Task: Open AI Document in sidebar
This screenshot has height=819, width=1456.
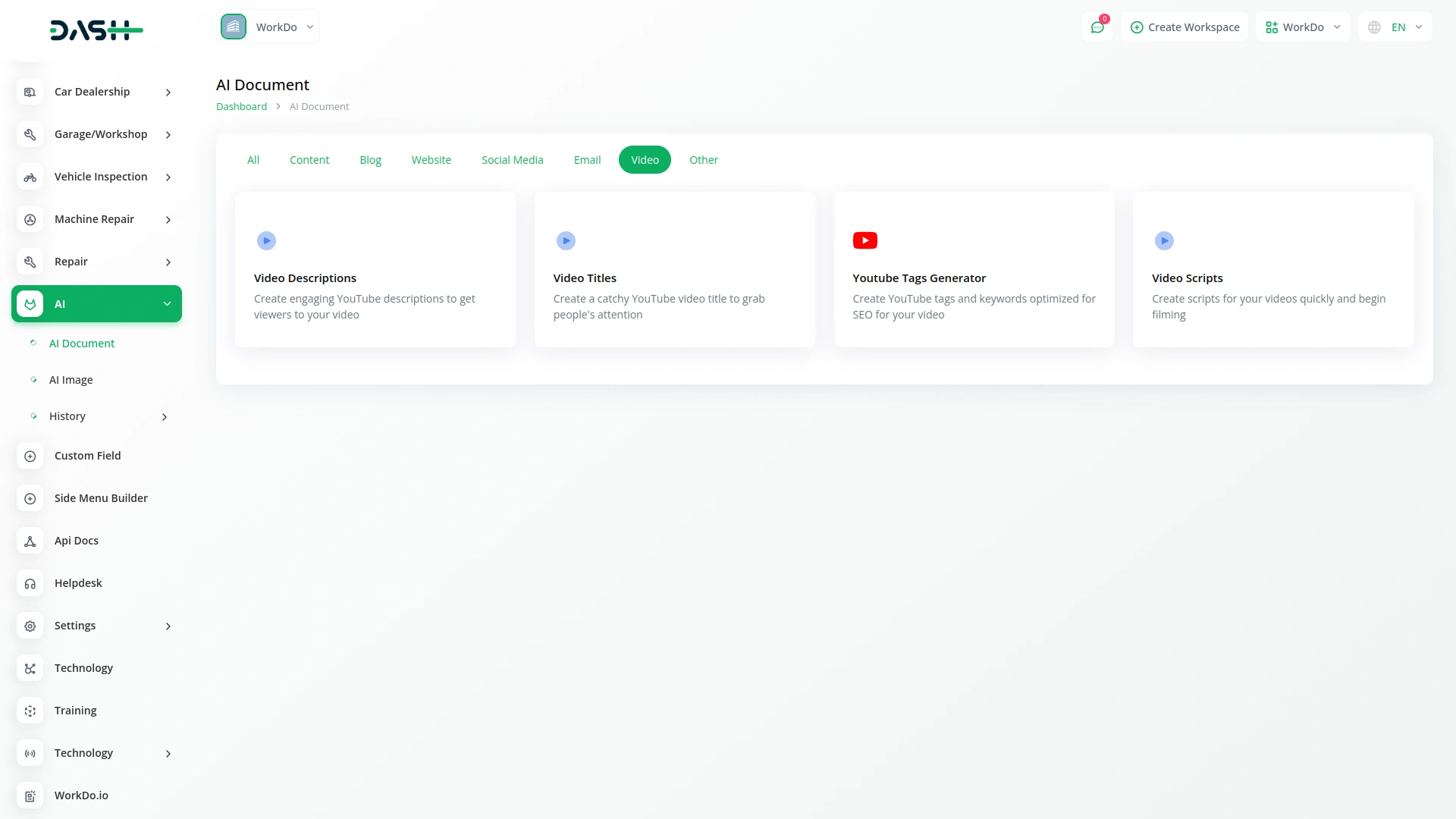Action: [82, 344]
